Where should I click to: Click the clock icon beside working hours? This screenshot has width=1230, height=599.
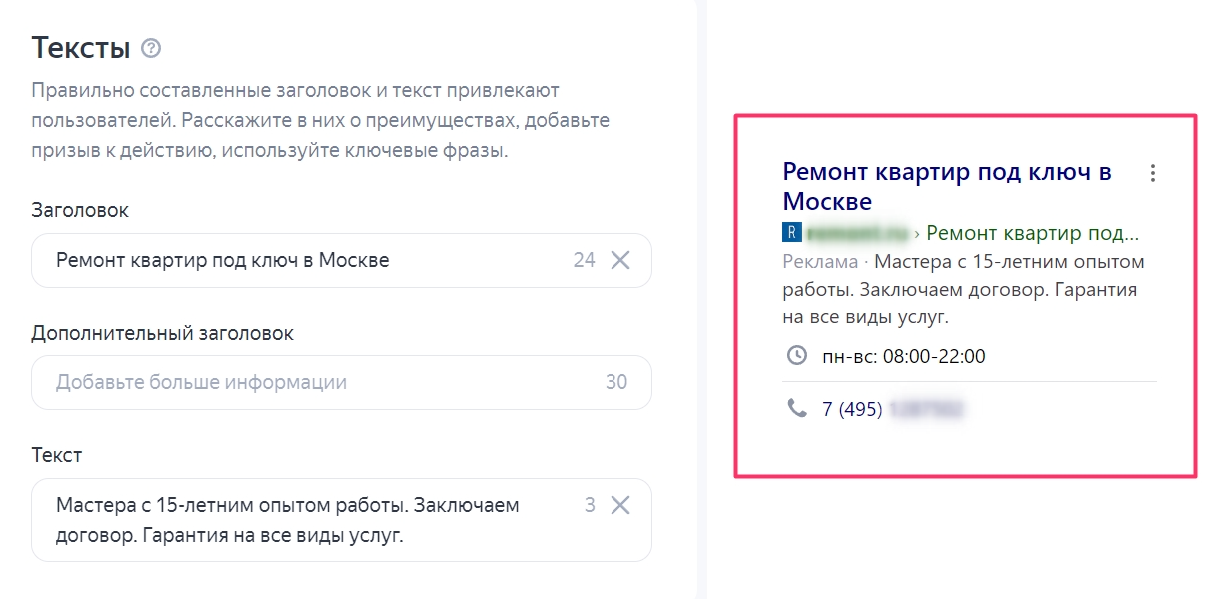click(x=797, y=356)
